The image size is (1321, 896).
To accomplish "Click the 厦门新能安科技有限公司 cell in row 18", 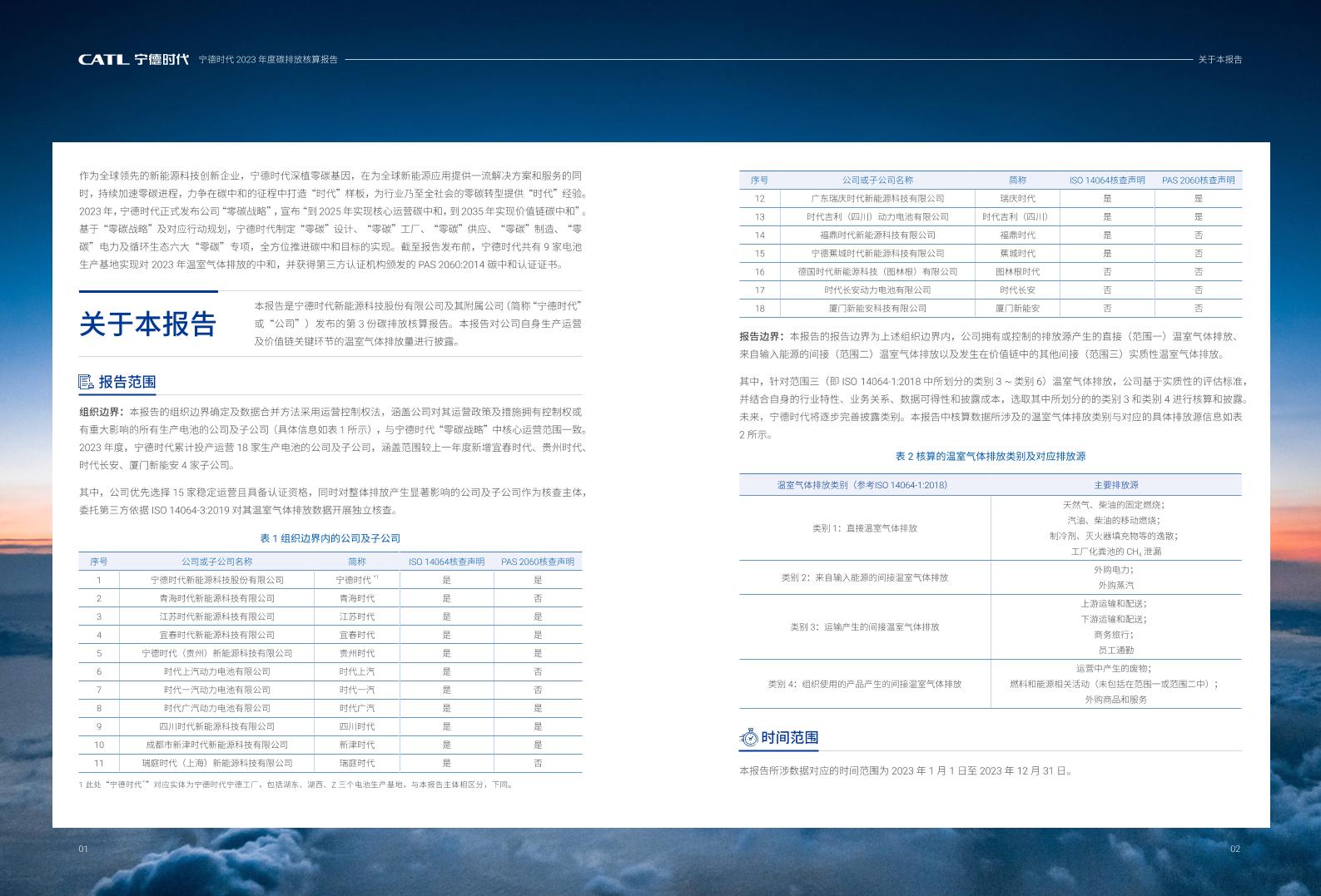I will [877, 308].
